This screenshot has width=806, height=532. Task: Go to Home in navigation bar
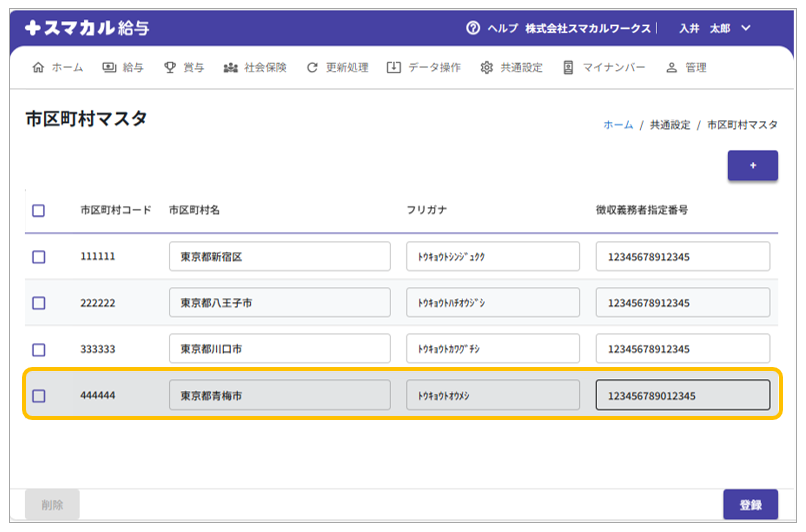click(x=58, y=68)
